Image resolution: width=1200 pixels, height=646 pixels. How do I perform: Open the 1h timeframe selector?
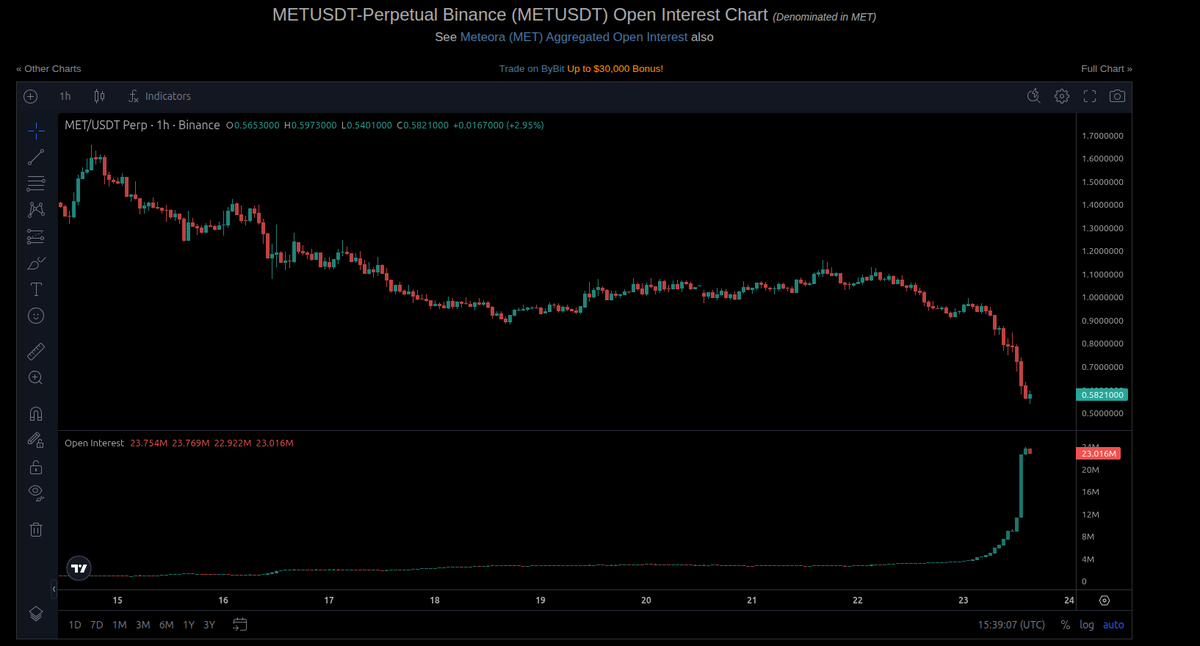65,96
